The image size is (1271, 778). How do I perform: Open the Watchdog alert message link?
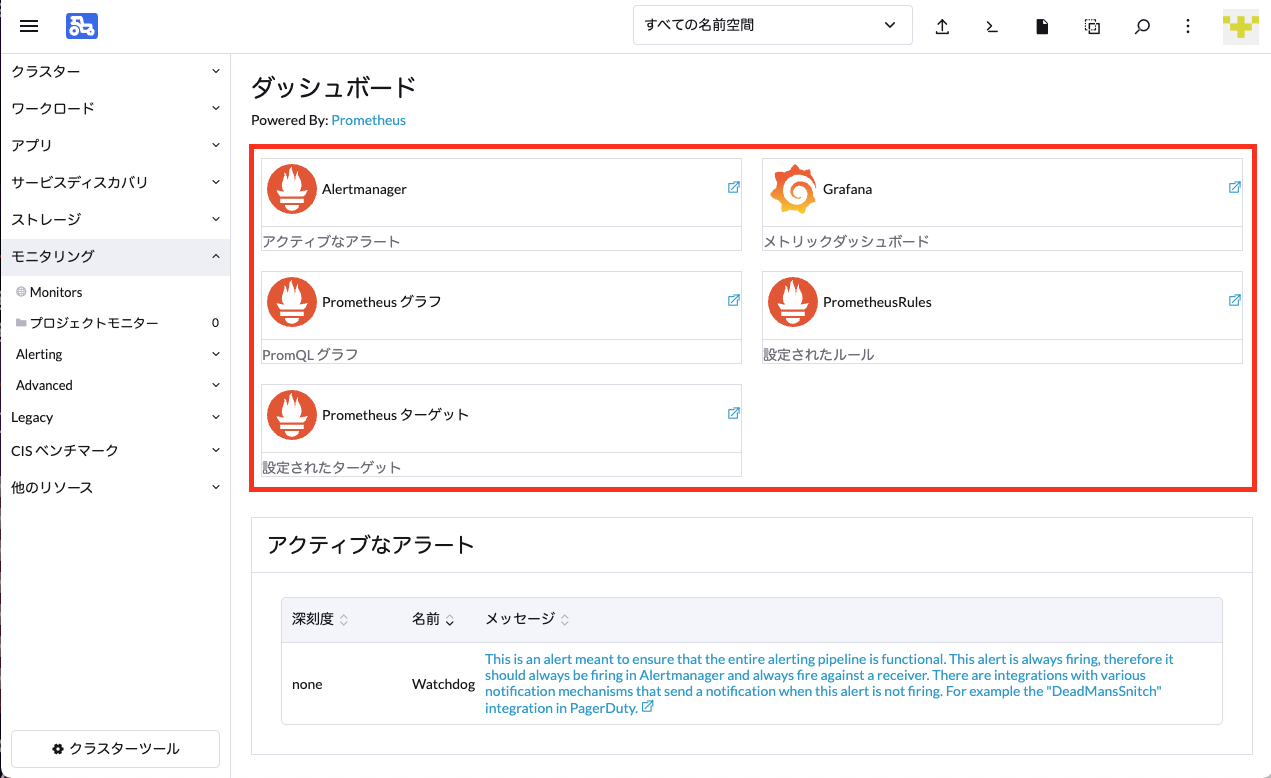[829, 683]
